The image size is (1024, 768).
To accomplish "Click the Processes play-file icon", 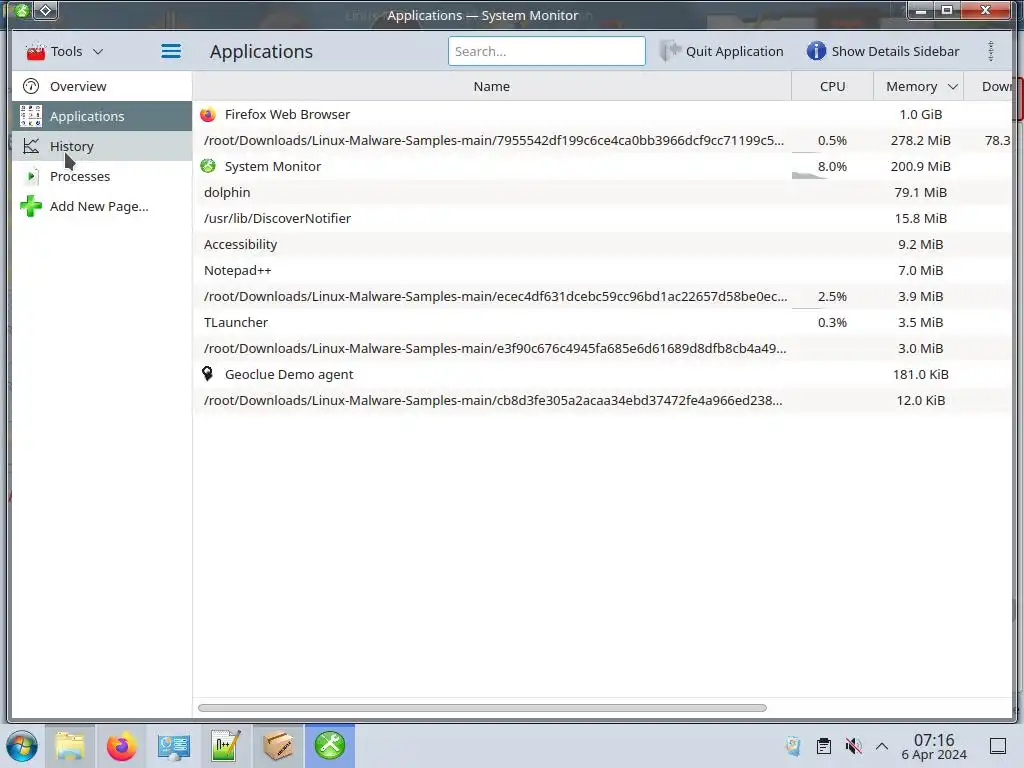I will coord(31,176).
